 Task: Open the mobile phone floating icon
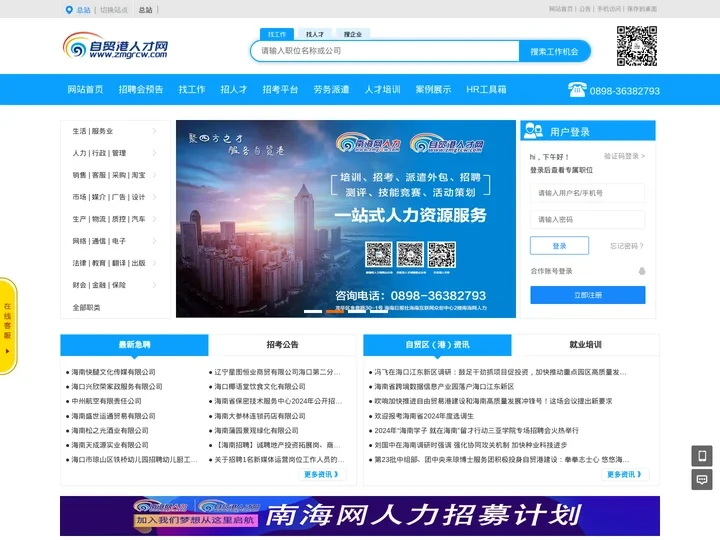click(x=702, y=456)
